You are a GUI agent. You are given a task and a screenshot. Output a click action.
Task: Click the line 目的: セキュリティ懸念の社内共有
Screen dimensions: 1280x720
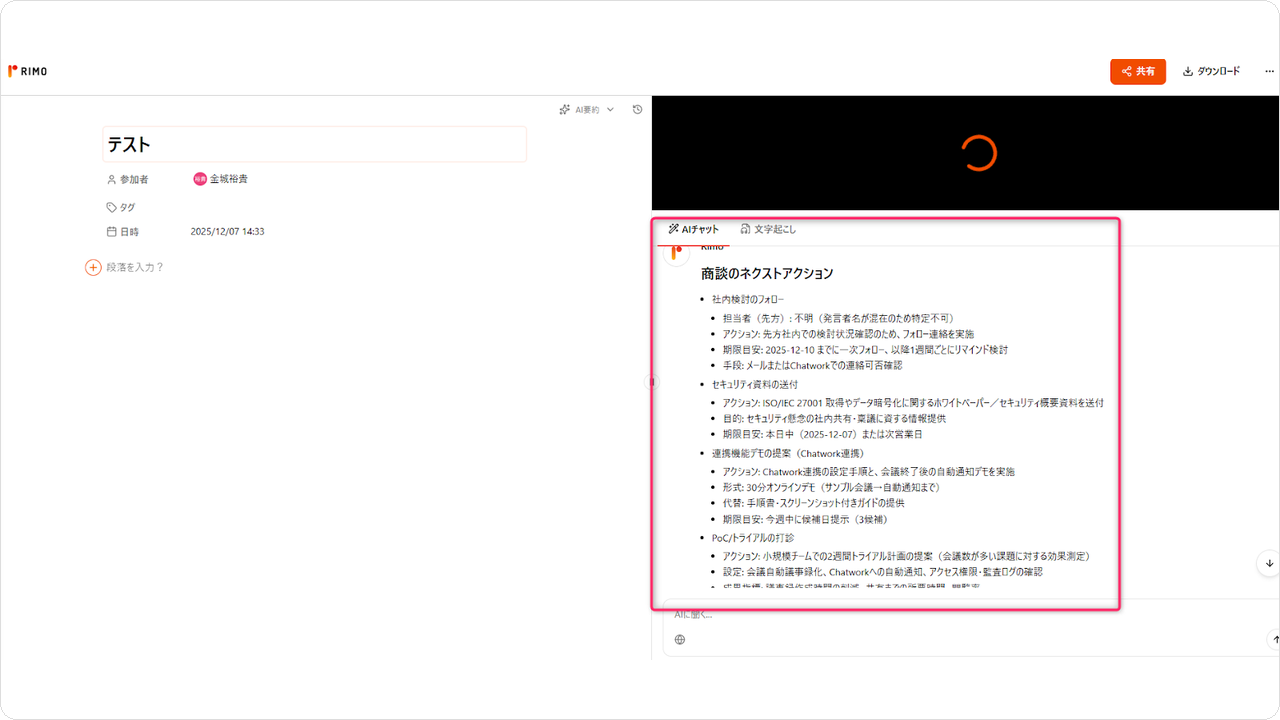click(834, 418)
